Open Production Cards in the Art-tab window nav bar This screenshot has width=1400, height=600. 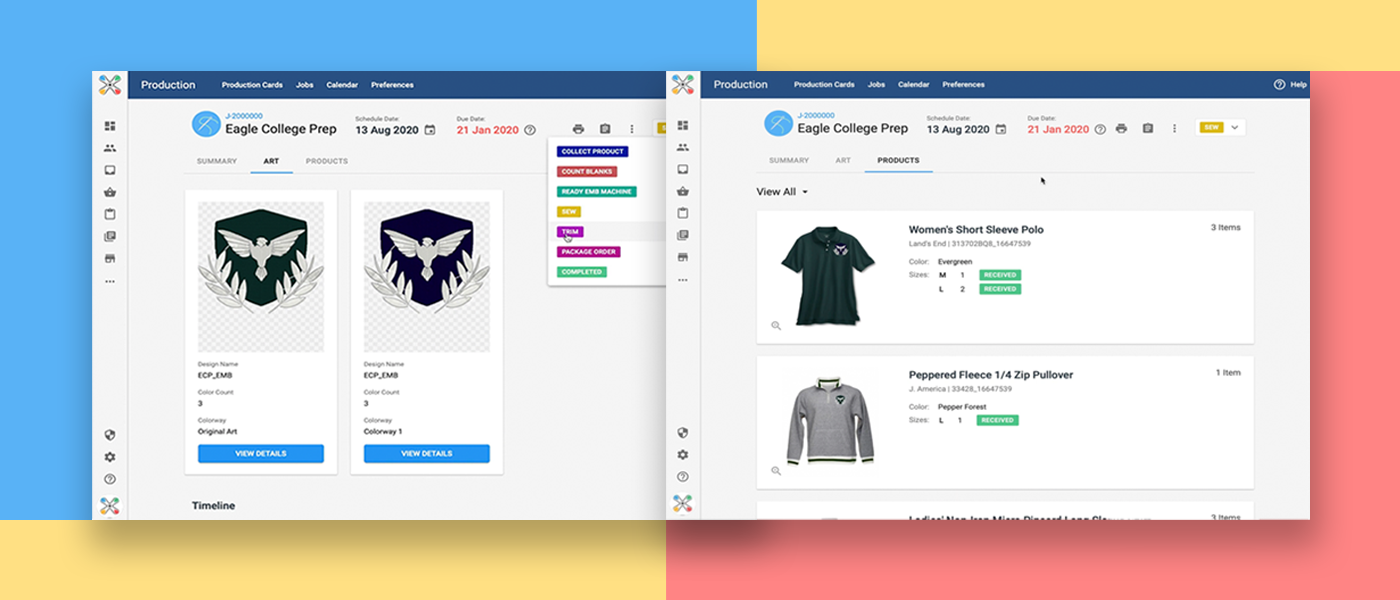click(x=253, y=85)
